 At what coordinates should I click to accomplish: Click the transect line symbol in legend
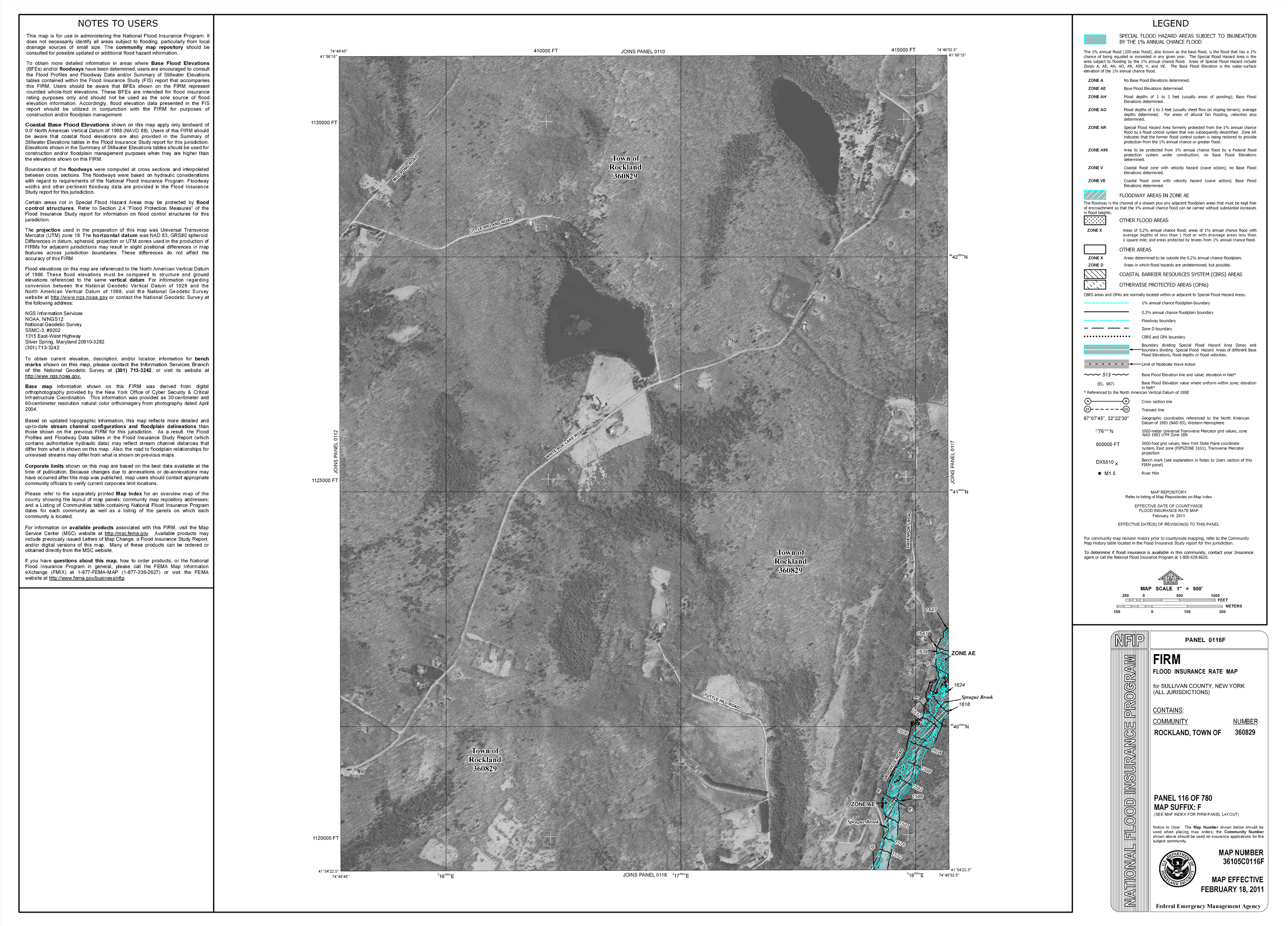pyautogui.click(x=1107, y=410)
